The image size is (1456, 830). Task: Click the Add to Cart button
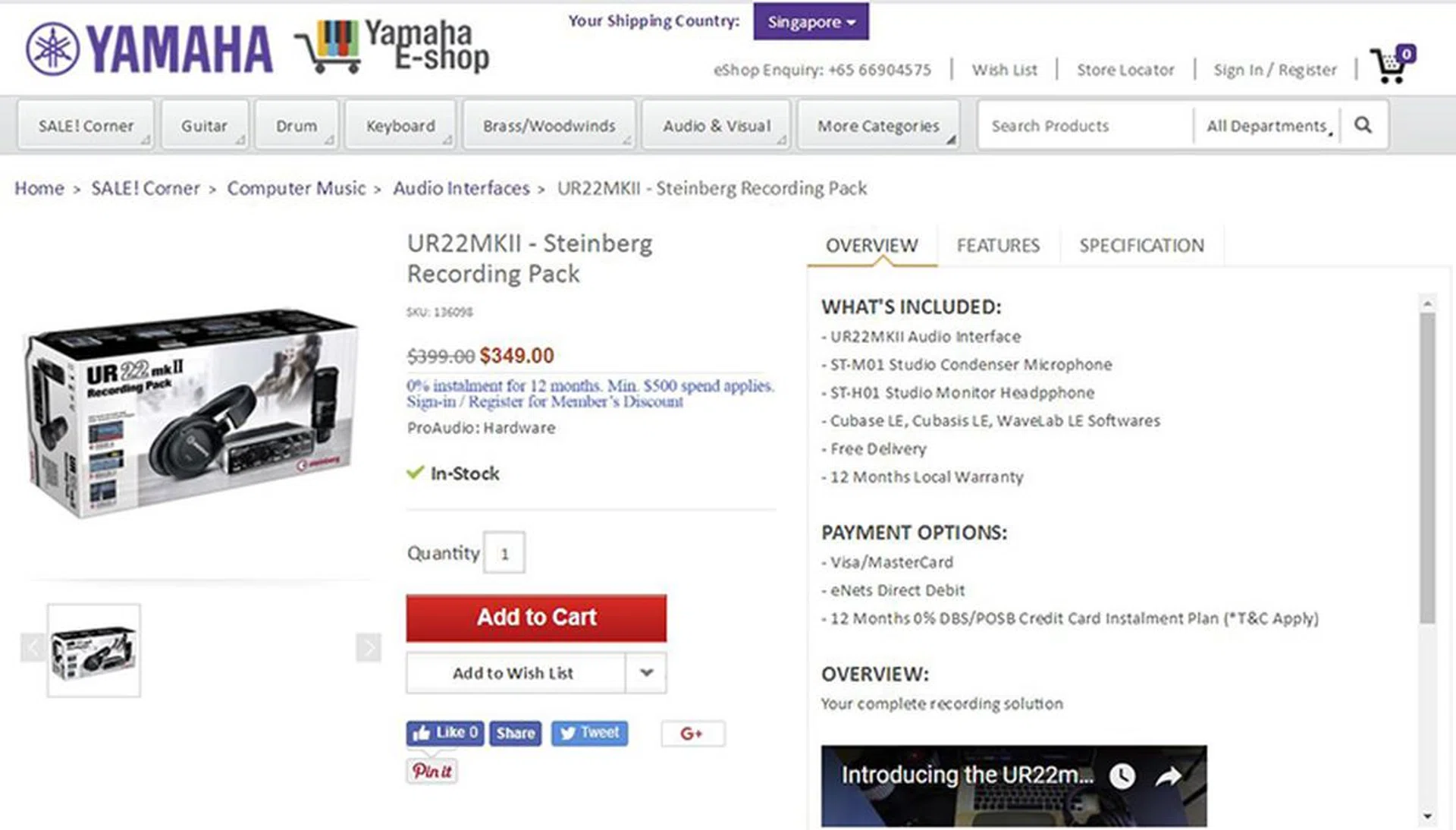pyautogui.click(x=536, y=618)
